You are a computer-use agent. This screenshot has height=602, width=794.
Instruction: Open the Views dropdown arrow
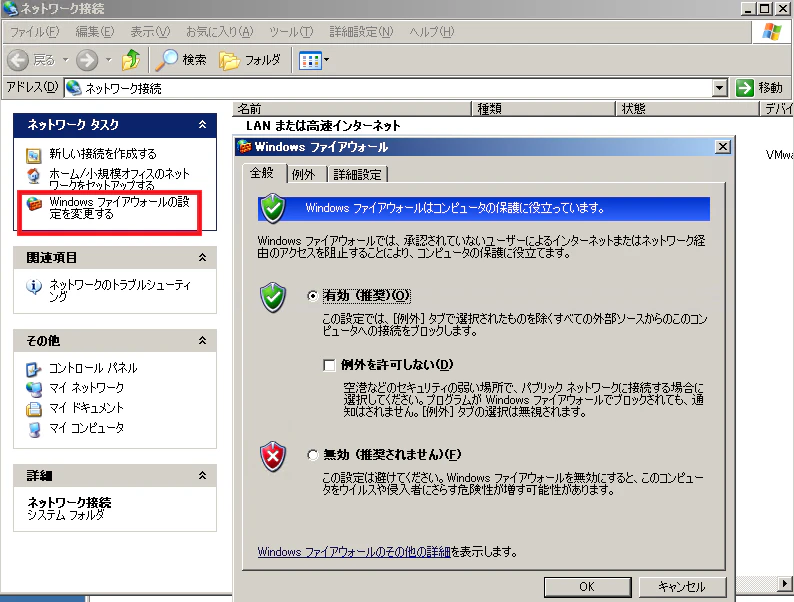(x=327, y=60)
